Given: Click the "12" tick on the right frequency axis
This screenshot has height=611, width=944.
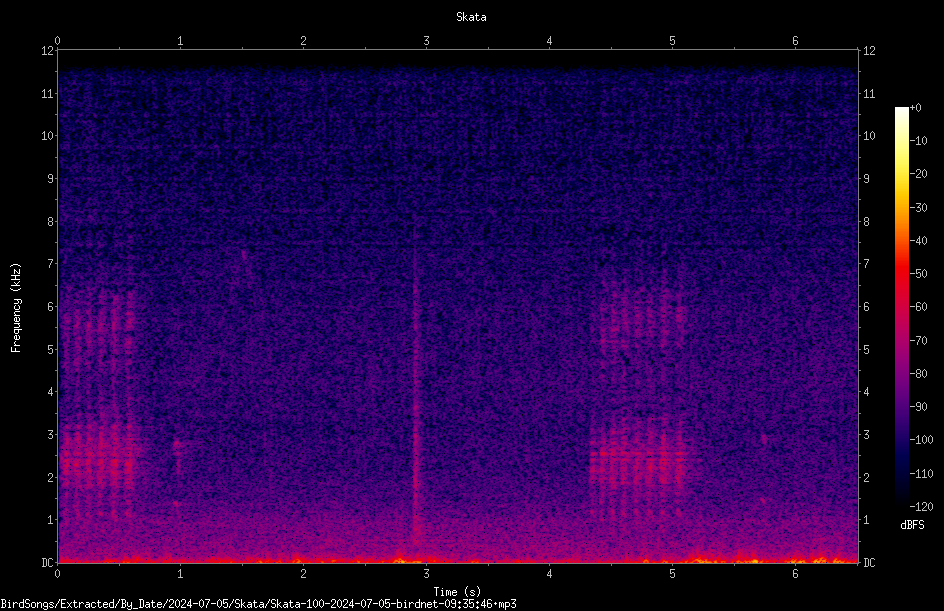Looking at the screenshot, I should point(869,51).
